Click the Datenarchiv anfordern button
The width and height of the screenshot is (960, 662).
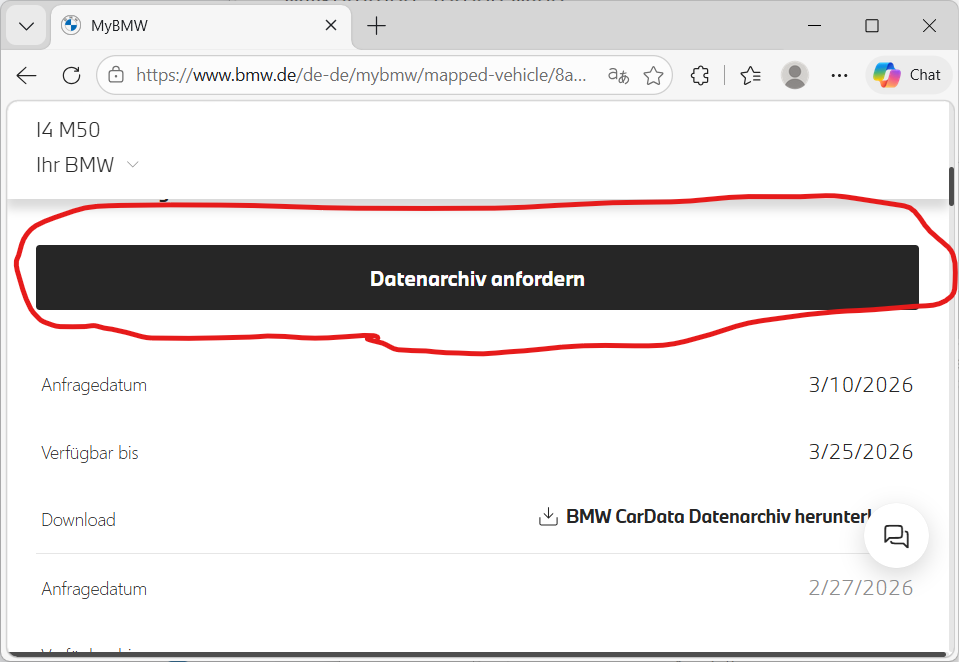click(x=477, y=277)
